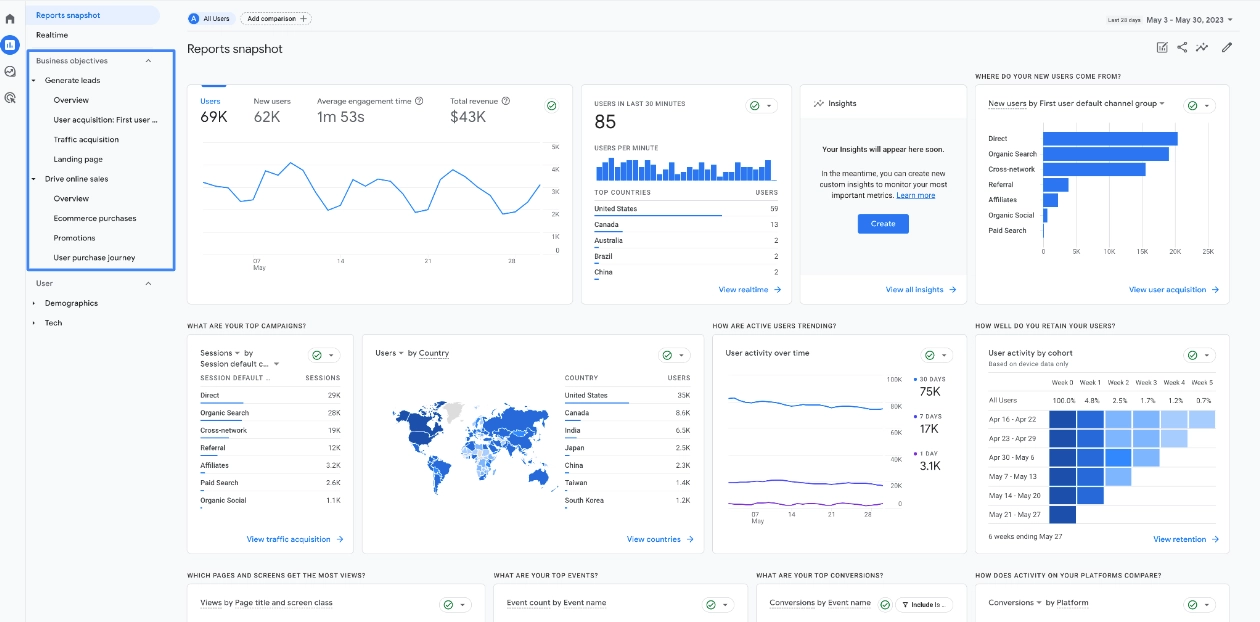Click the Share this report icon
The height and width of the screenshot is (622, 1260).
tap(1180, 47)
